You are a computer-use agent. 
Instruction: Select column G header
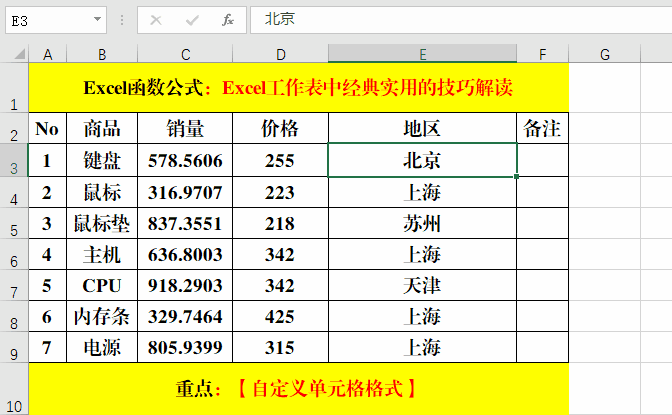point(605,54)
